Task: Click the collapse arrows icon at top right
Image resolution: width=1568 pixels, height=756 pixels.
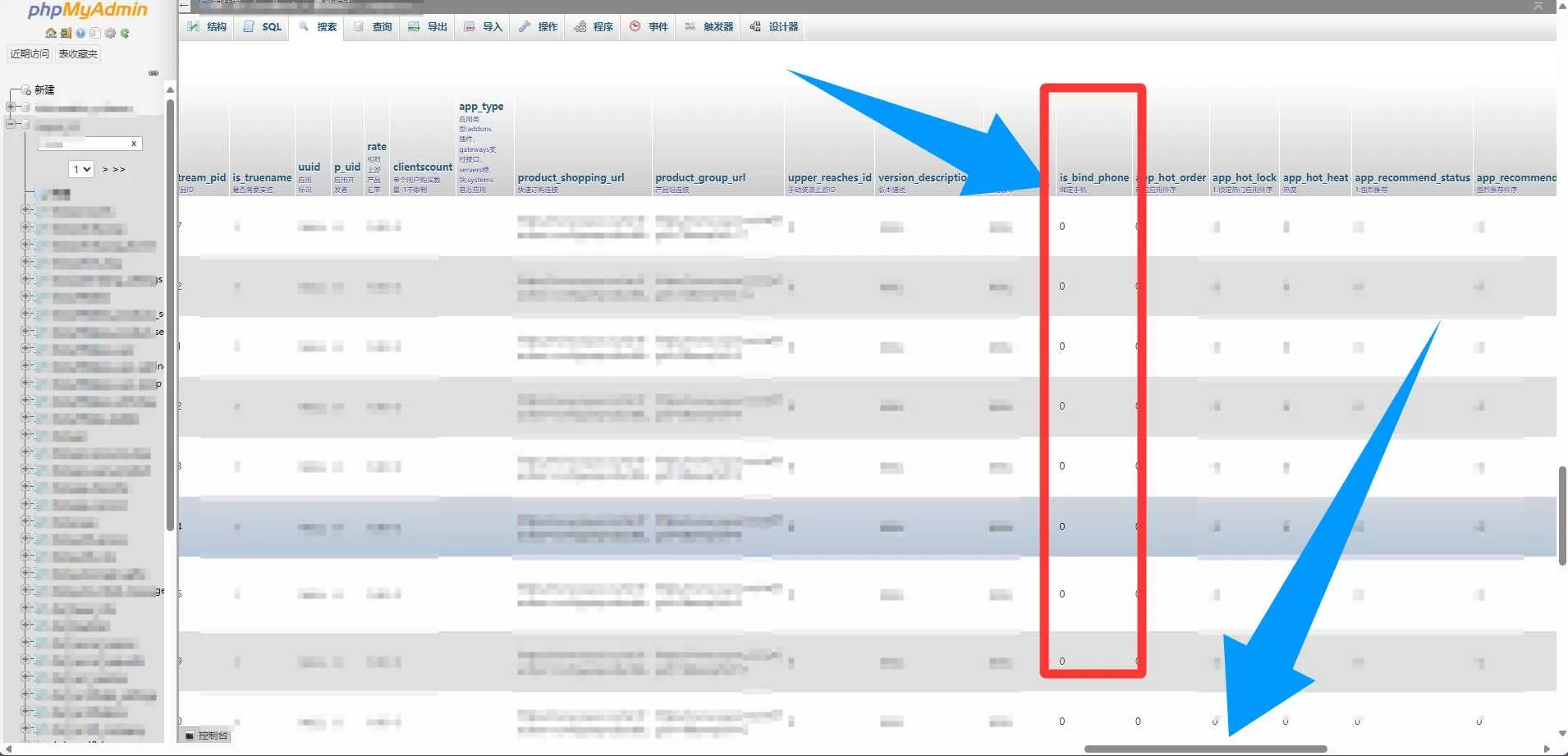Action: 1538,6
